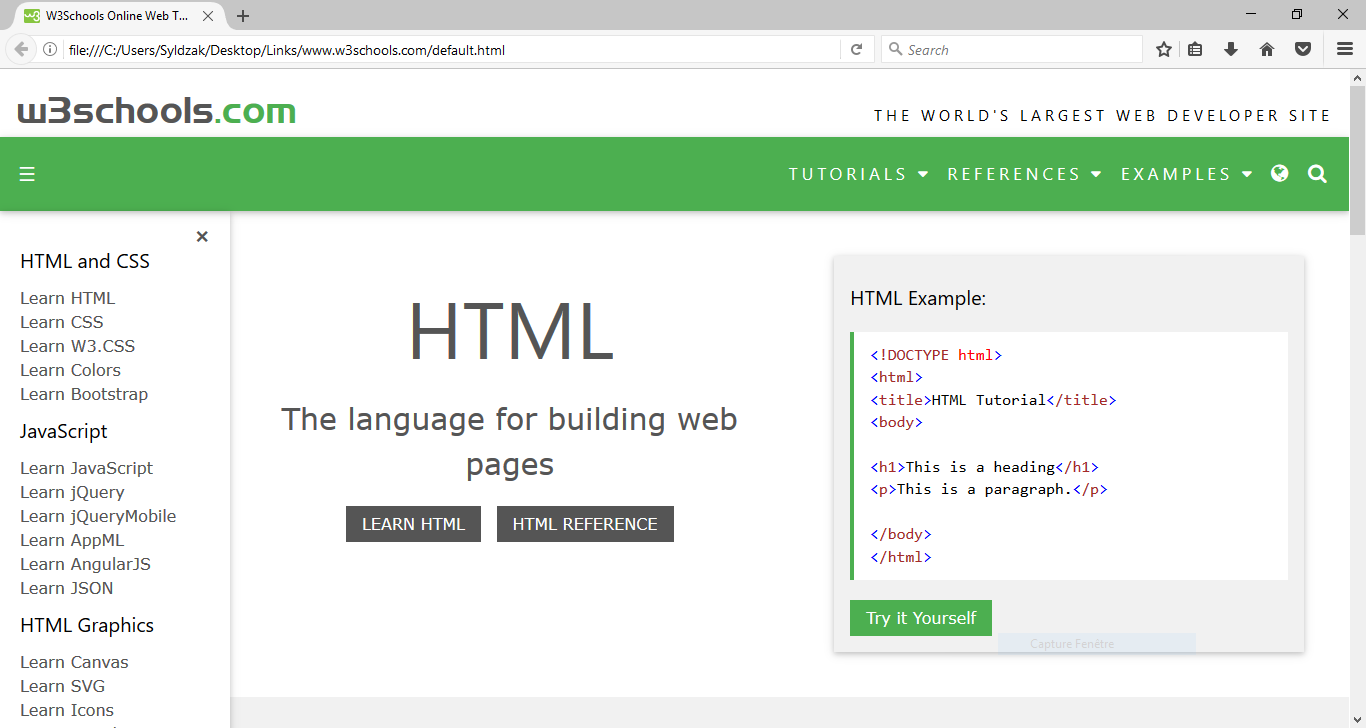1366x728 pixels.
Task: Close the left sidebar with X
Action: [202, 237]
